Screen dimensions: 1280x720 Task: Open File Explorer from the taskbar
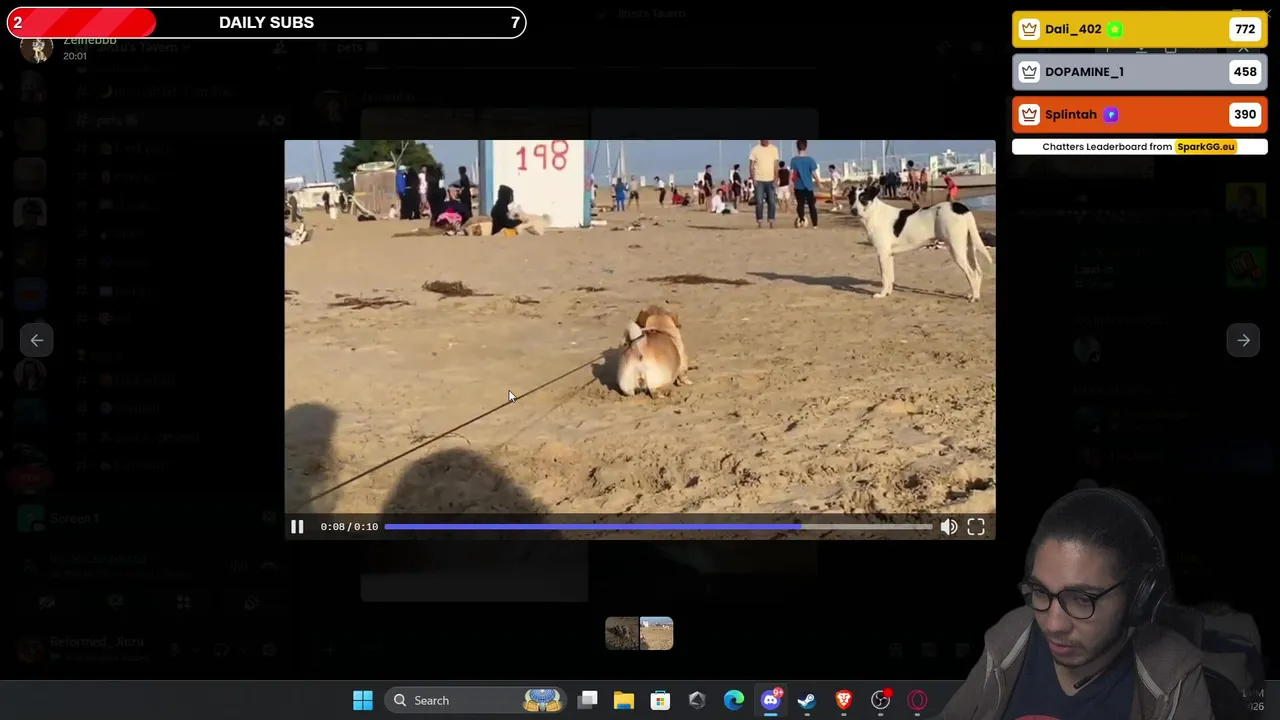(624, 701)
